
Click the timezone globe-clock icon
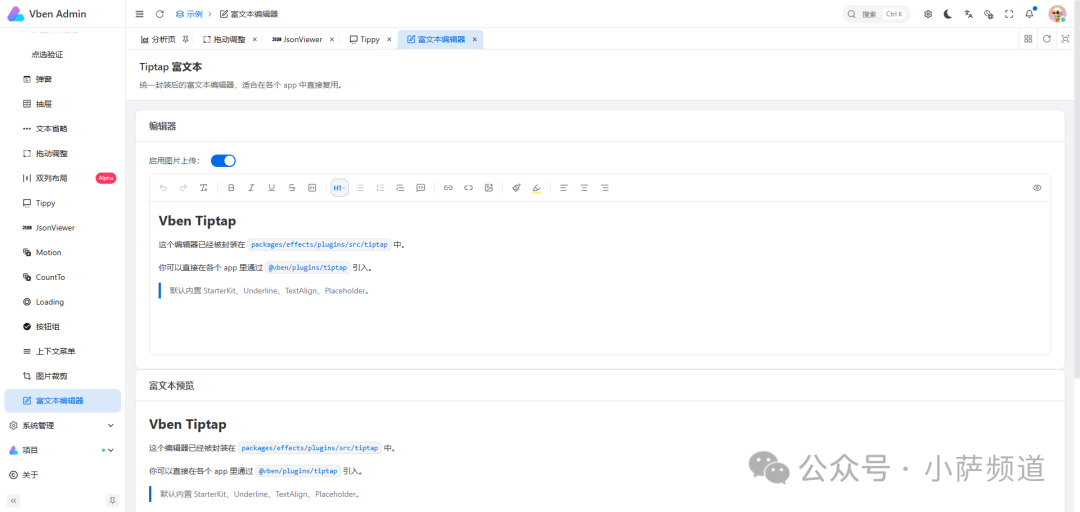pyautogui.click(x=988, y=14)
